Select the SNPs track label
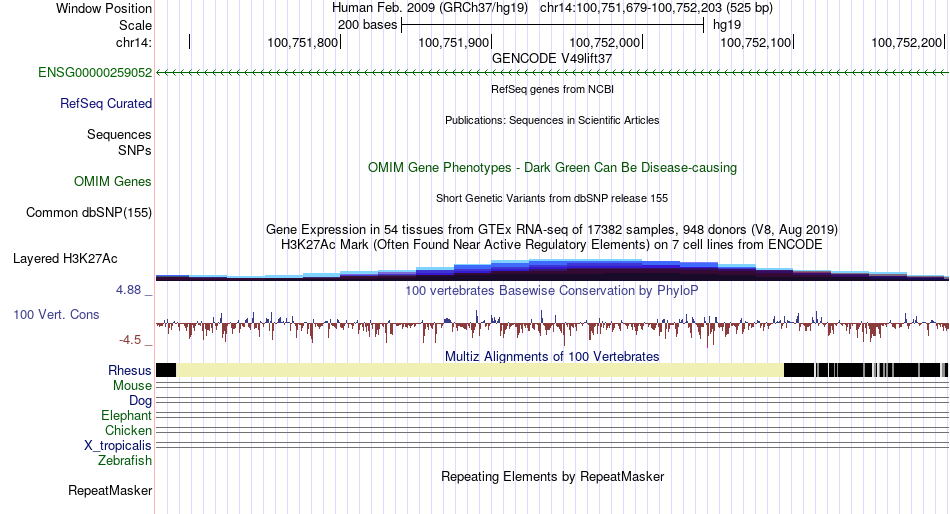Viewport: 950px width, 514px height. [135, 150]
